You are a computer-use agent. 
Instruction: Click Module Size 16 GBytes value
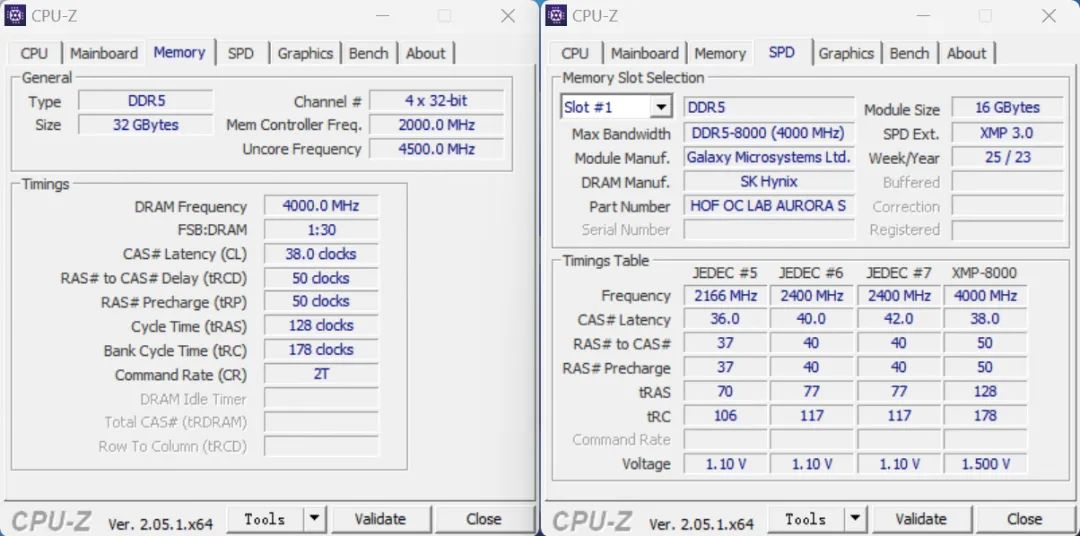[x=1008, y=107]
